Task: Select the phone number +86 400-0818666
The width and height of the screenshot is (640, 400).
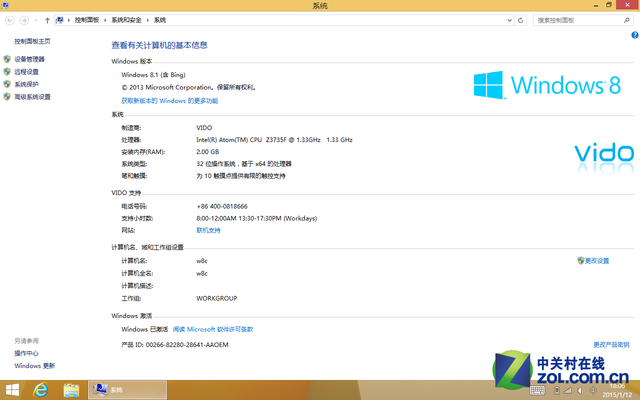Action: click(222, 207)
